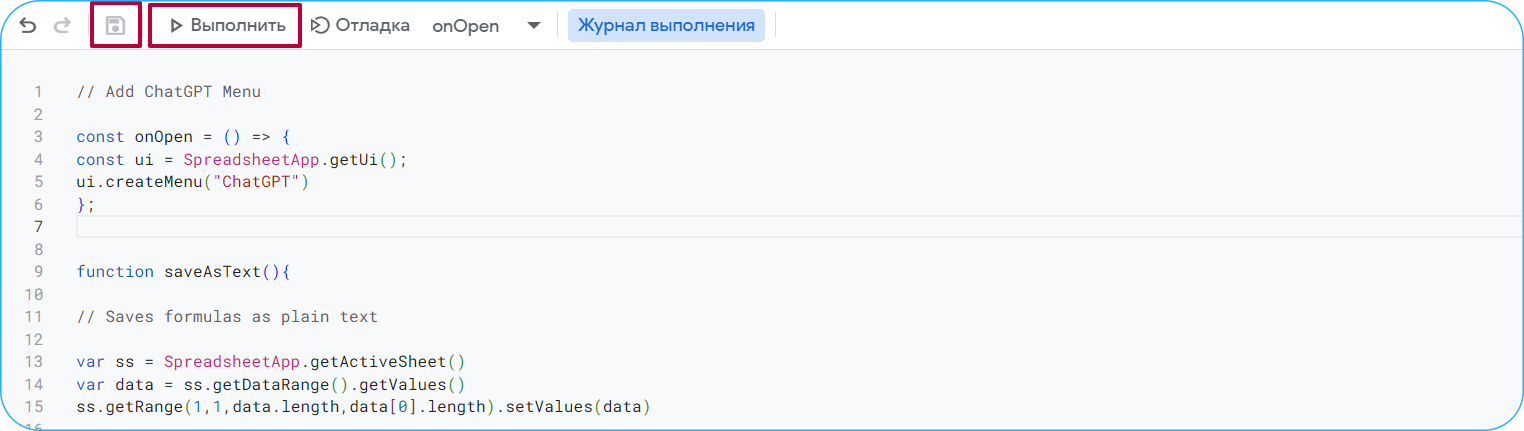This screenshot has height=431, width=1524.
Task: Expand function list dropdown arrow
Action: 534,26
